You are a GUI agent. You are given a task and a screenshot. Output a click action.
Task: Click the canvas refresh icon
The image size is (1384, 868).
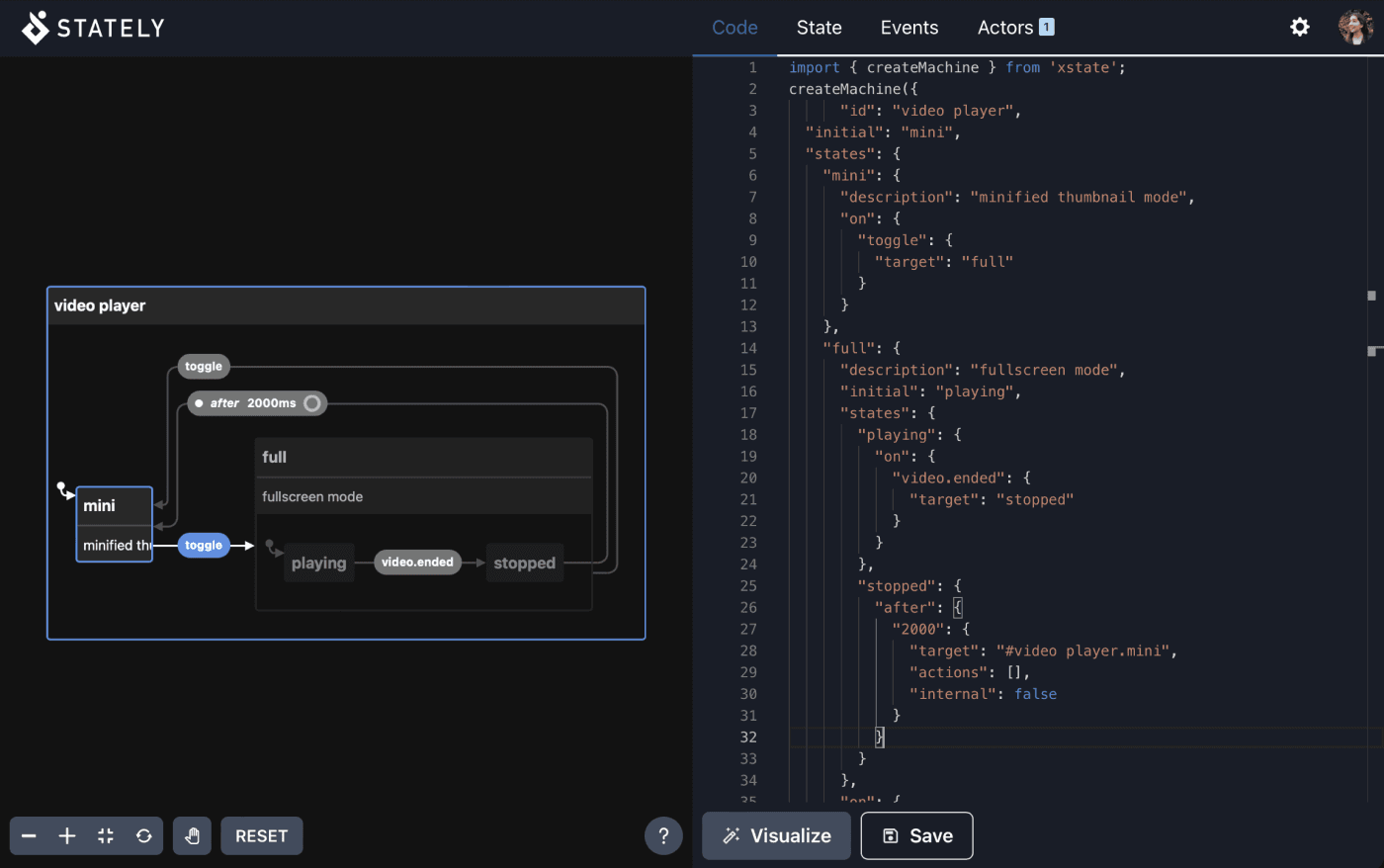click(143, 835)
